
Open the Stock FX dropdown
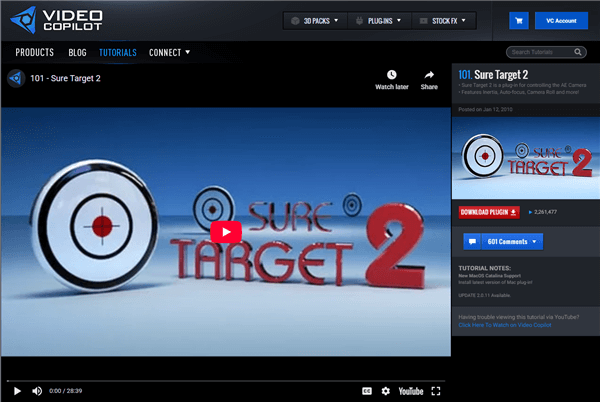point(443,21)
